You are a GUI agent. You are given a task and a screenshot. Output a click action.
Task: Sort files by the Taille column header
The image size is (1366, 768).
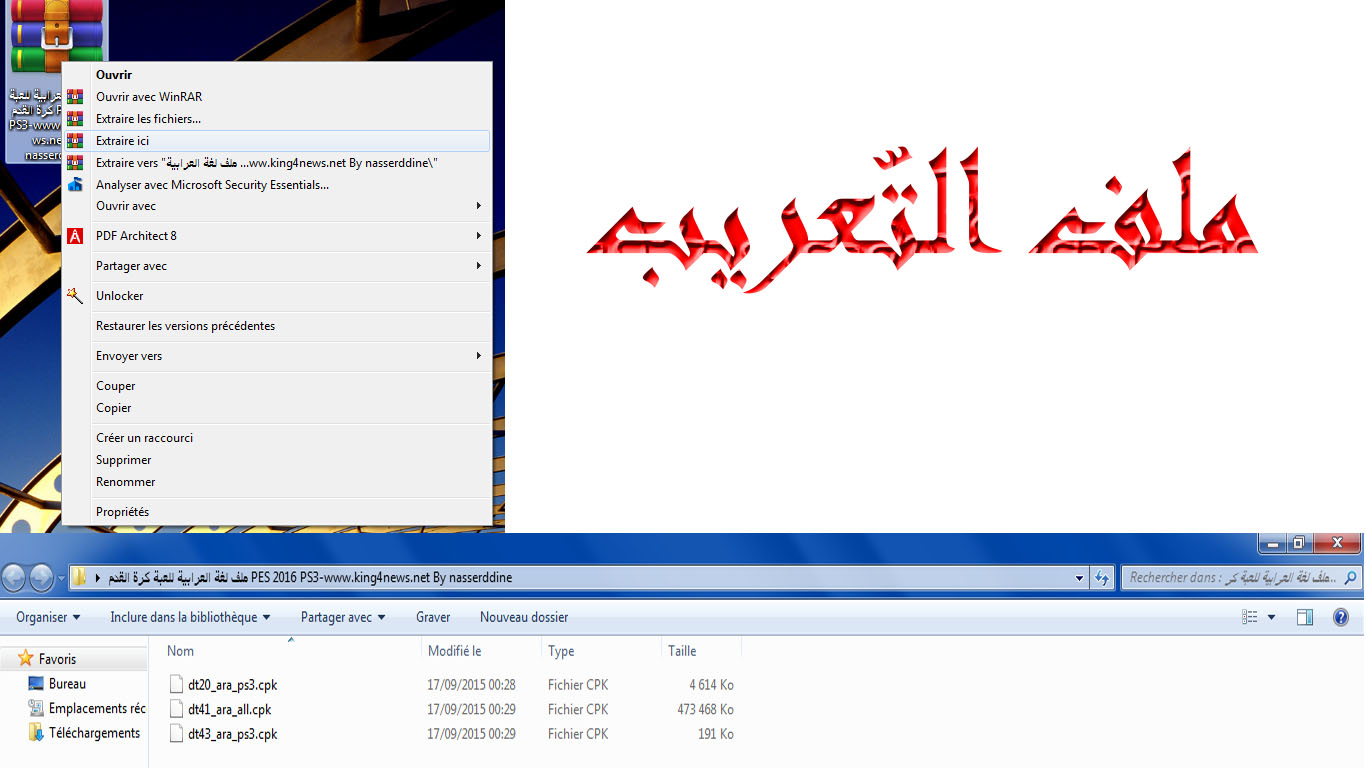(x=682, y=651)
